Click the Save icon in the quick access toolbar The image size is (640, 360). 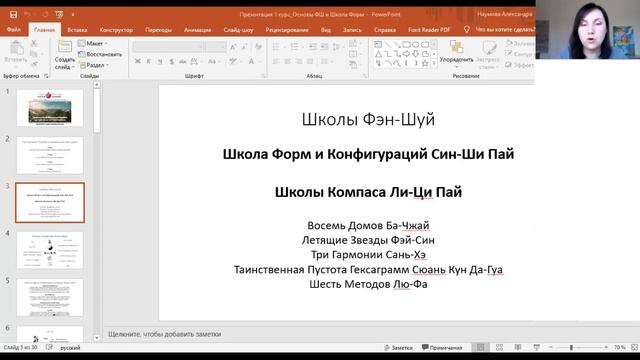click(13, 15)
